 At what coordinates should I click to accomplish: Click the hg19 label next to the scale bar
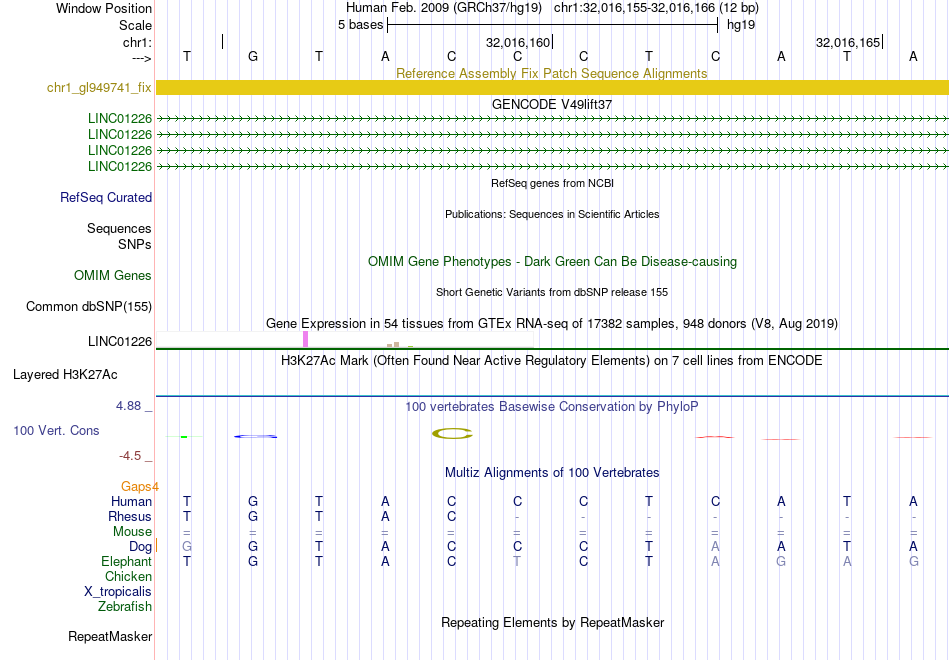click(x=741, y=25)
